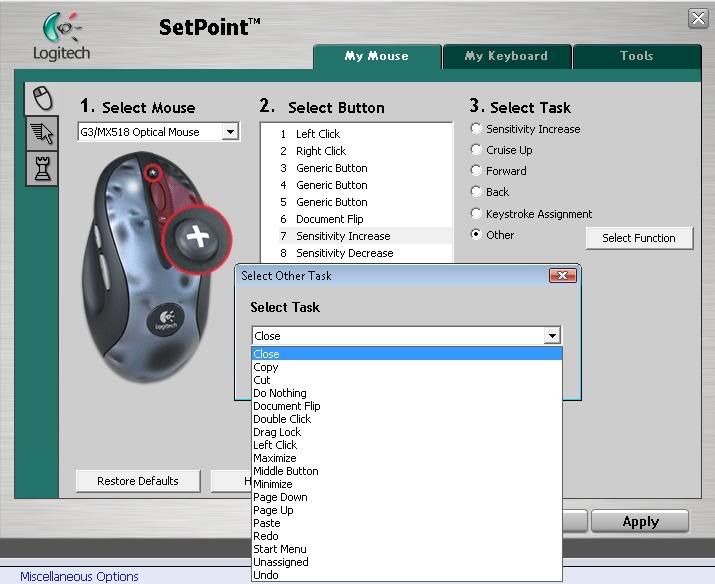Choose Minimize from the task list
The image size is (715, 584).
pyautogui.click(x=407, y=484)
